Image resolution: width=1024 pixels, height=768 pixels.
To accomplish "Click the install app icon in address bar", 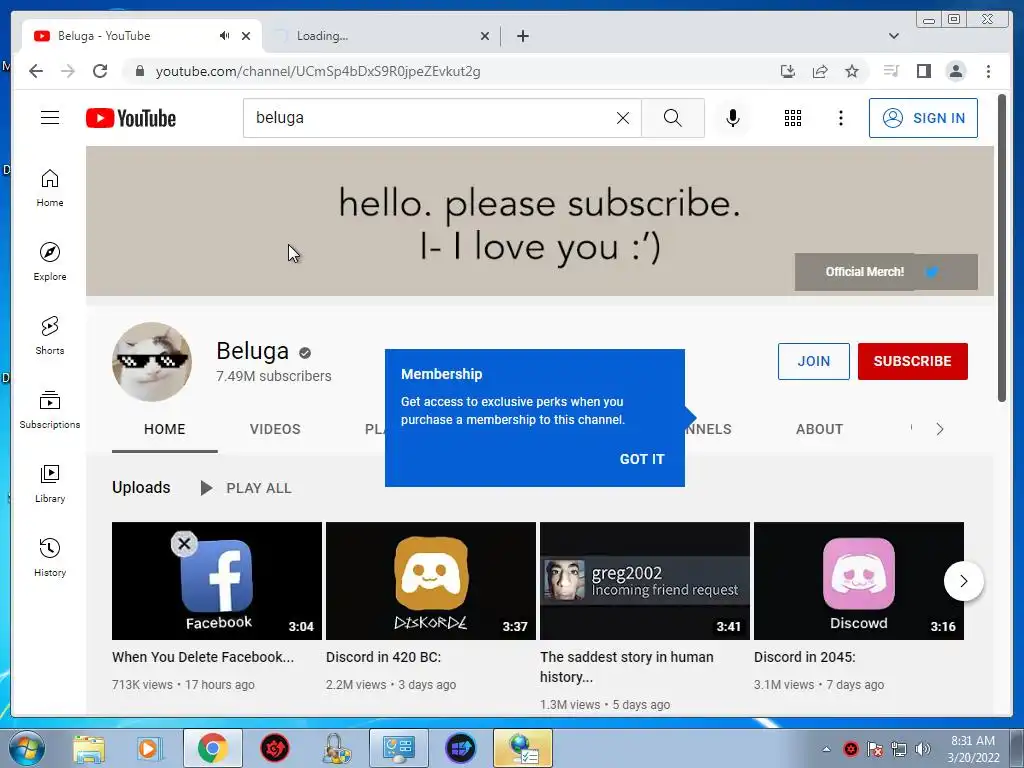I will 788,71.
